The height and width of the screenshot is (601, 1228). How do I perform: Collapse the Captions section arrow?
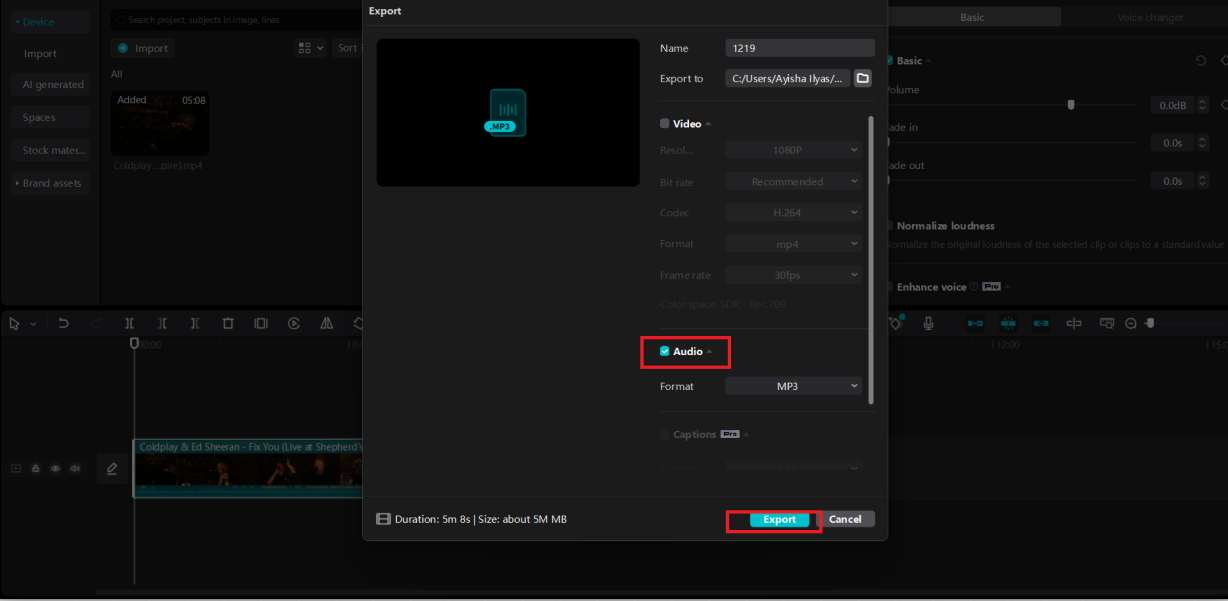(x=747, y=435)
